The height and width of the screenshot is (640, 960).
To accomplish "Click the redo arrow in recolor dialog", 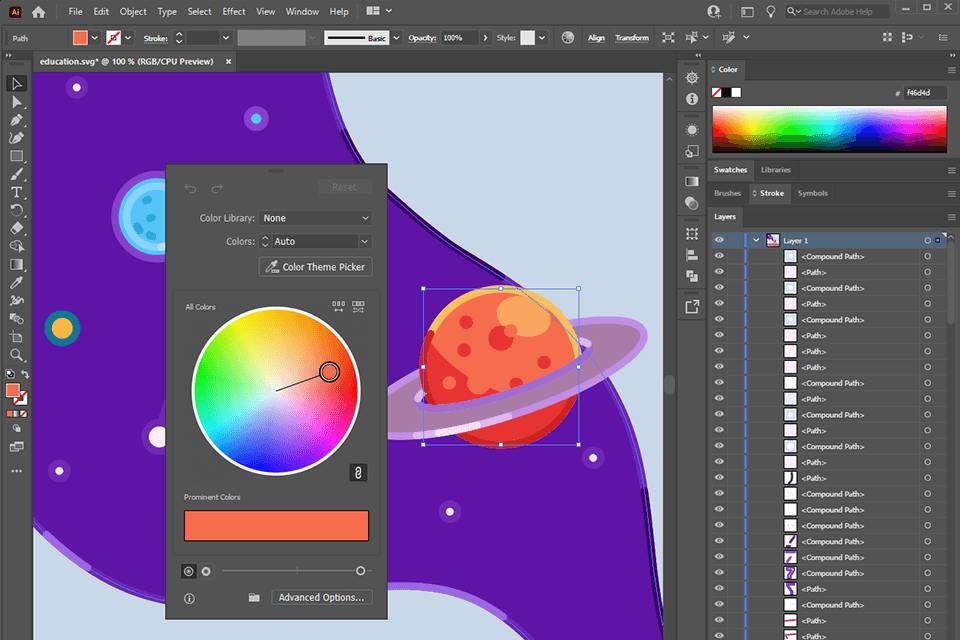I will (217, 189).
